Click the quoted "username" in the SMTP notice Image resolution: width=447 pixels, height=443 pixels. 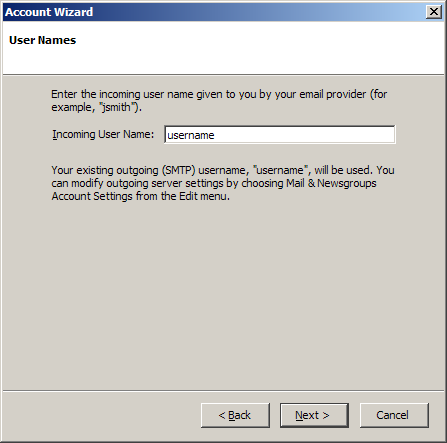coord(280,170)
